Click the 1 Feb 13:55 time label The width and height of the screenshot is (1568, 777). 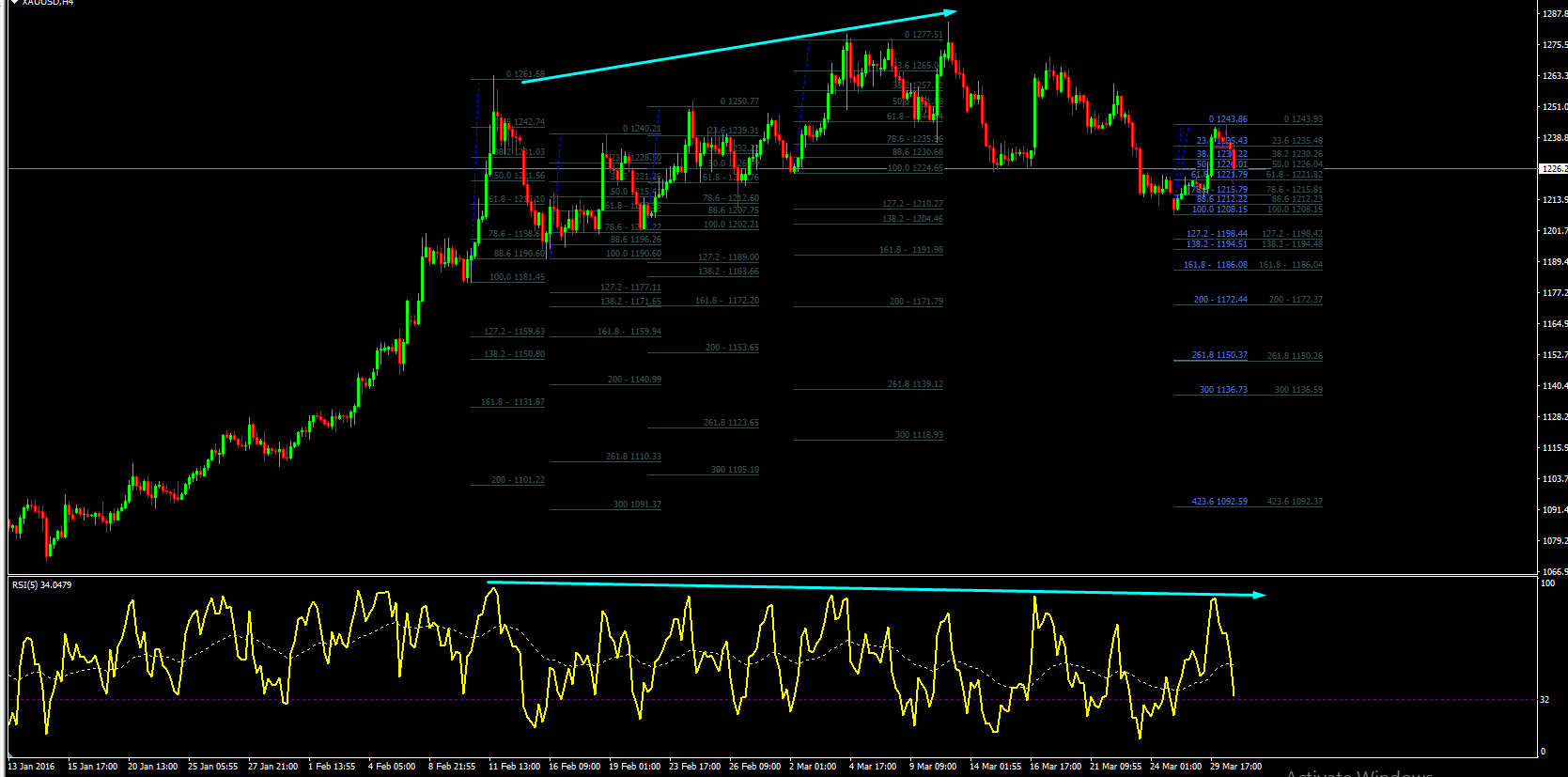point(332,767)
